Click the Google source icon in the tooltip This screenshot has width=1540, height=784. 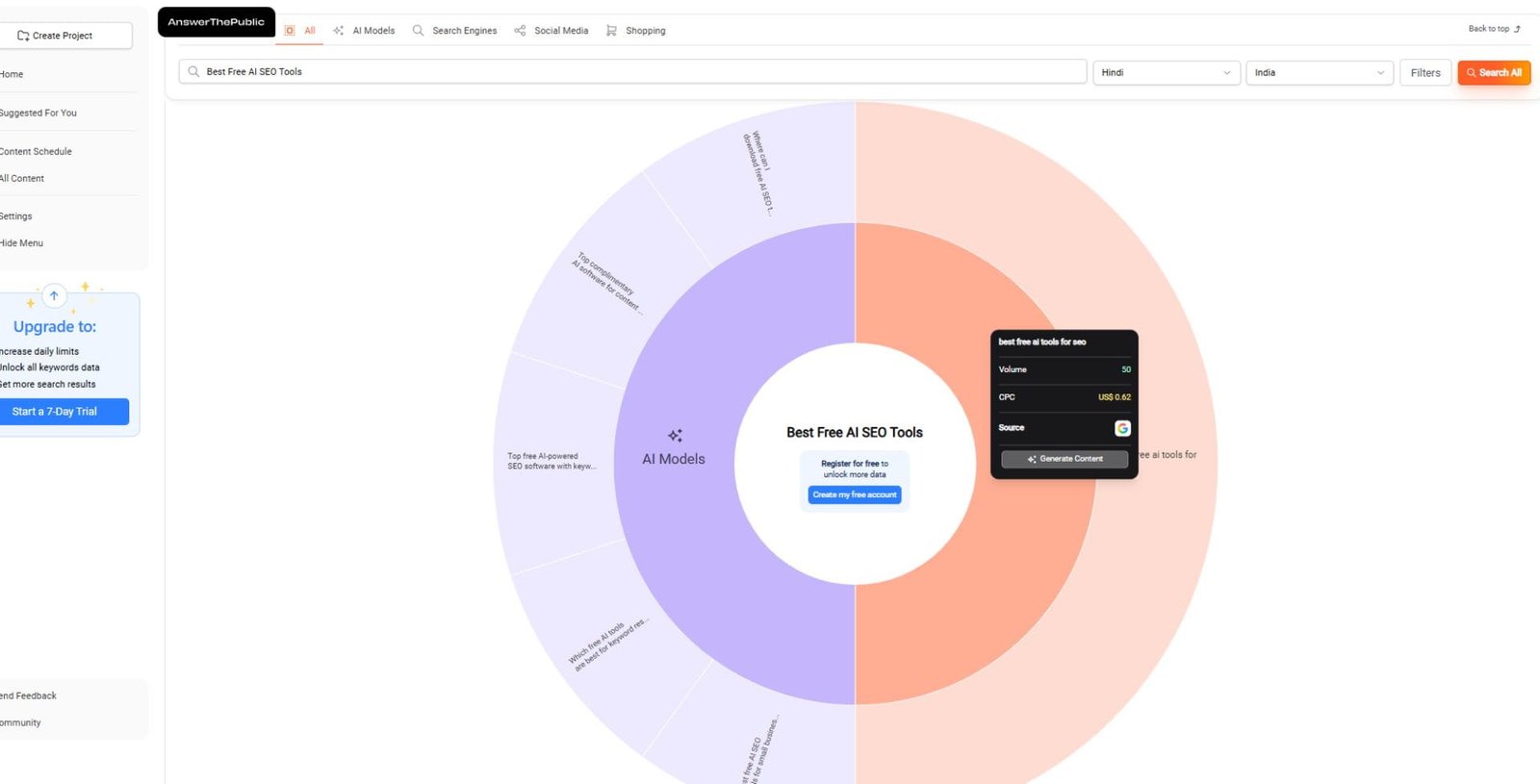[x=1122, y=428]
